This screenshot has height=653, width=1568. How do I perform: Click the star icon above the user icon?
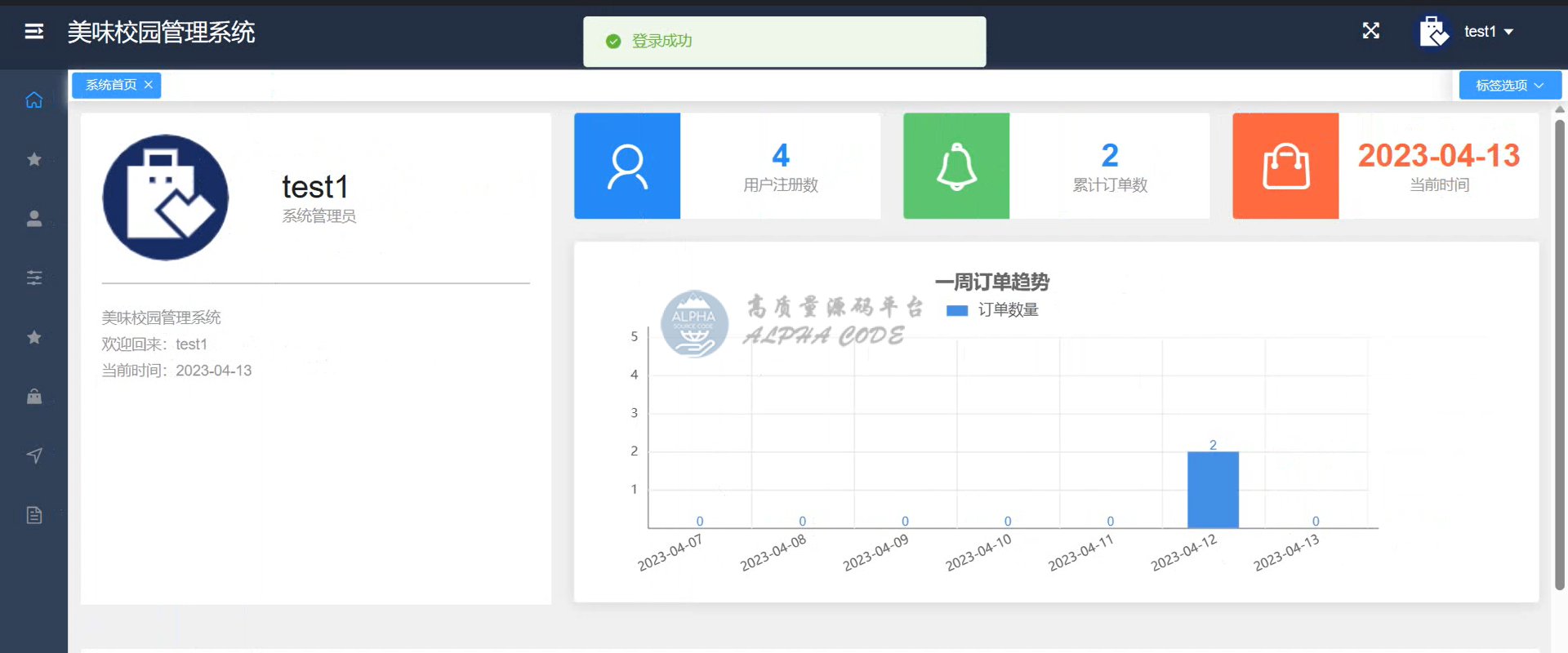tap(33, 159)
